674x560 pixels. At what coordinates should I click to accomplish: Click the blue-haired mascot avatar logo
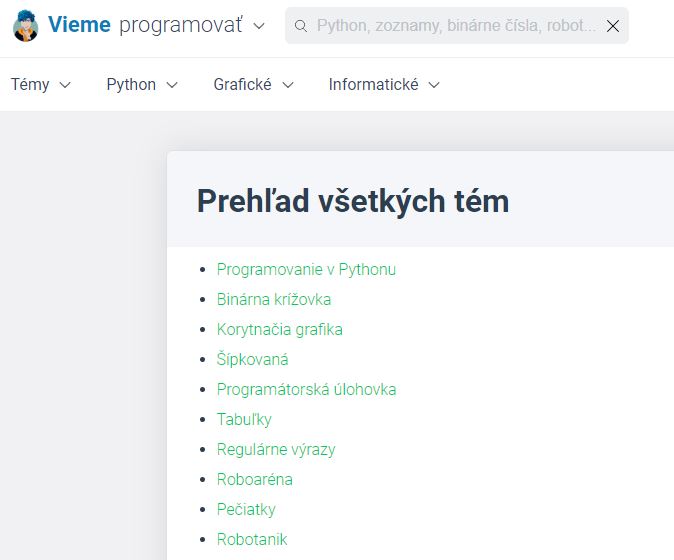(26, 26)
